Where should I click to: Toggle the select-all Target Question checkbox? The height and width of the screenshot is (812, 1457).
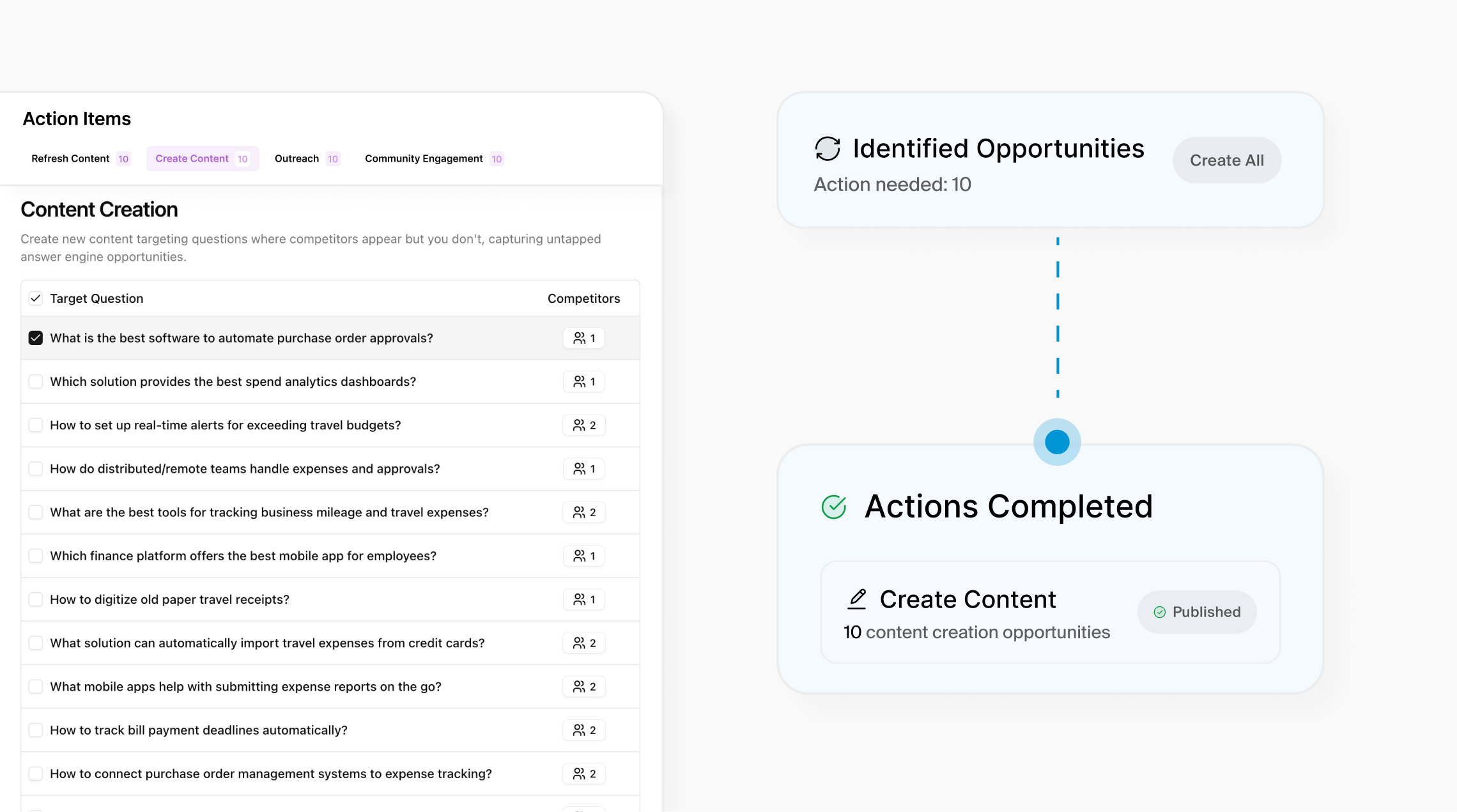click(x=36, y=298)
